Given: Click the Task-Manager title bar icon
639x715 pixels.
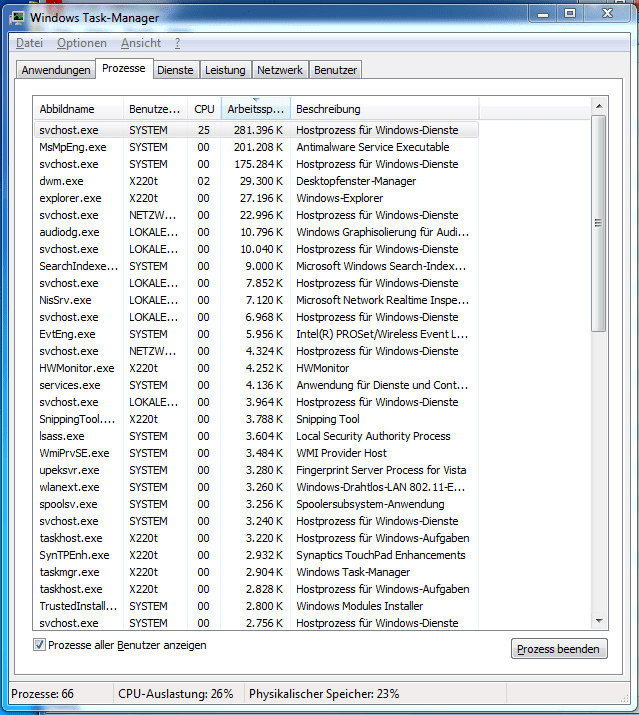Looking at the screenshot, I should (17, 18).
